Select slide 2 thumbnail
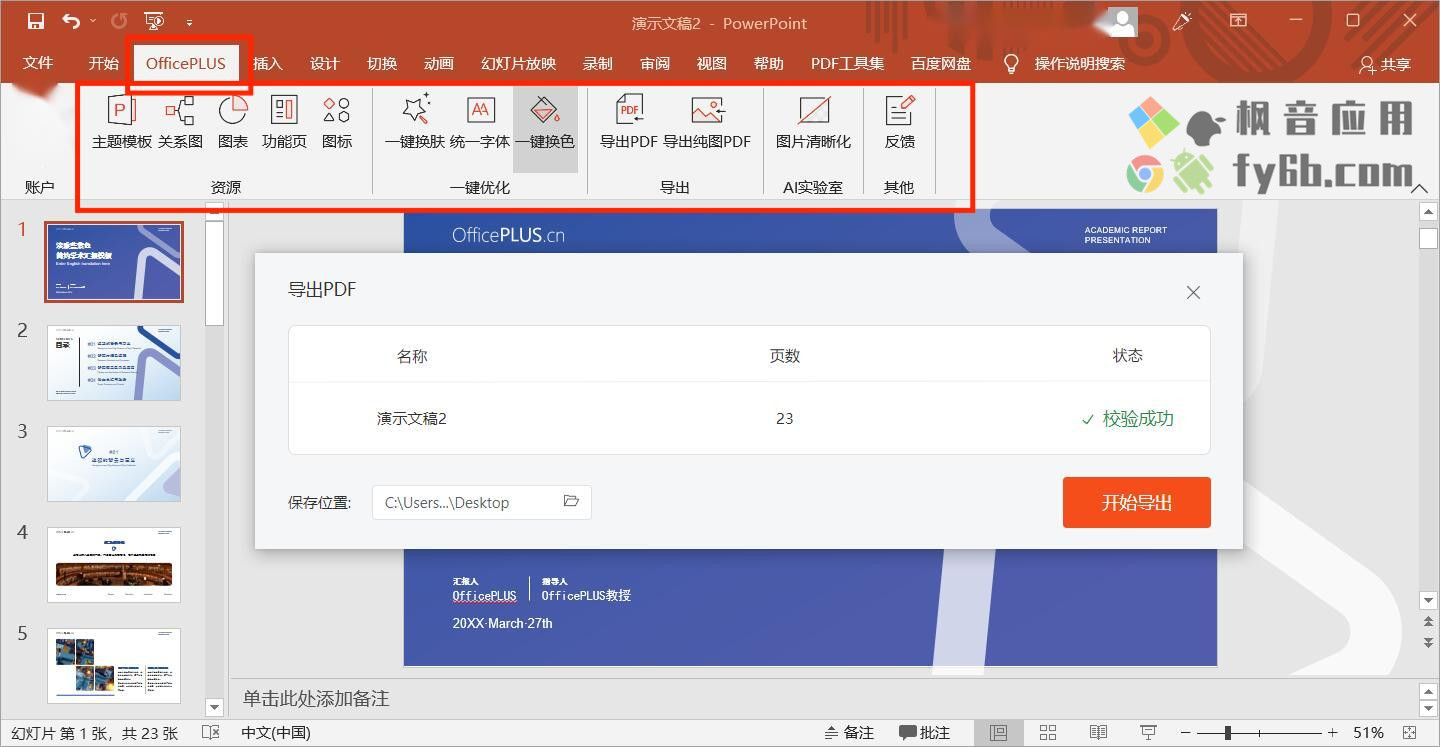This screenshot has height=747, width=1440. tap(114, 362)
